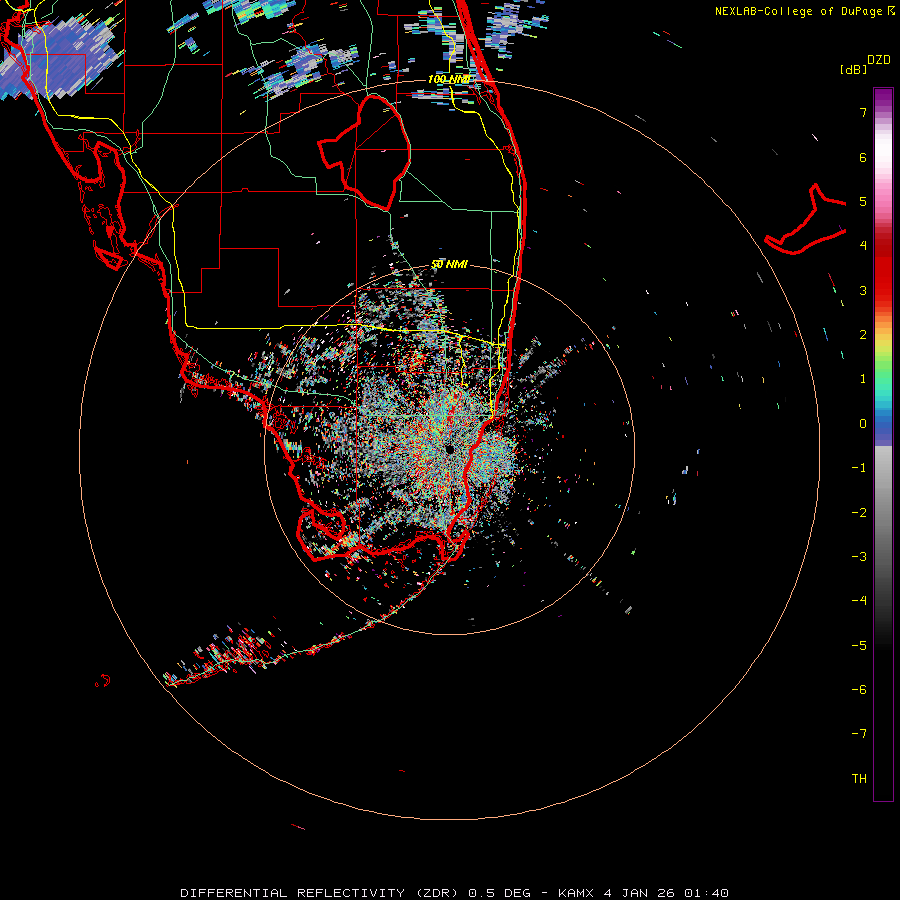Image resolution: width=900 pixels, height=900 pixels.
Task: Click the 1 value on color scale
Action: (863, 379)
